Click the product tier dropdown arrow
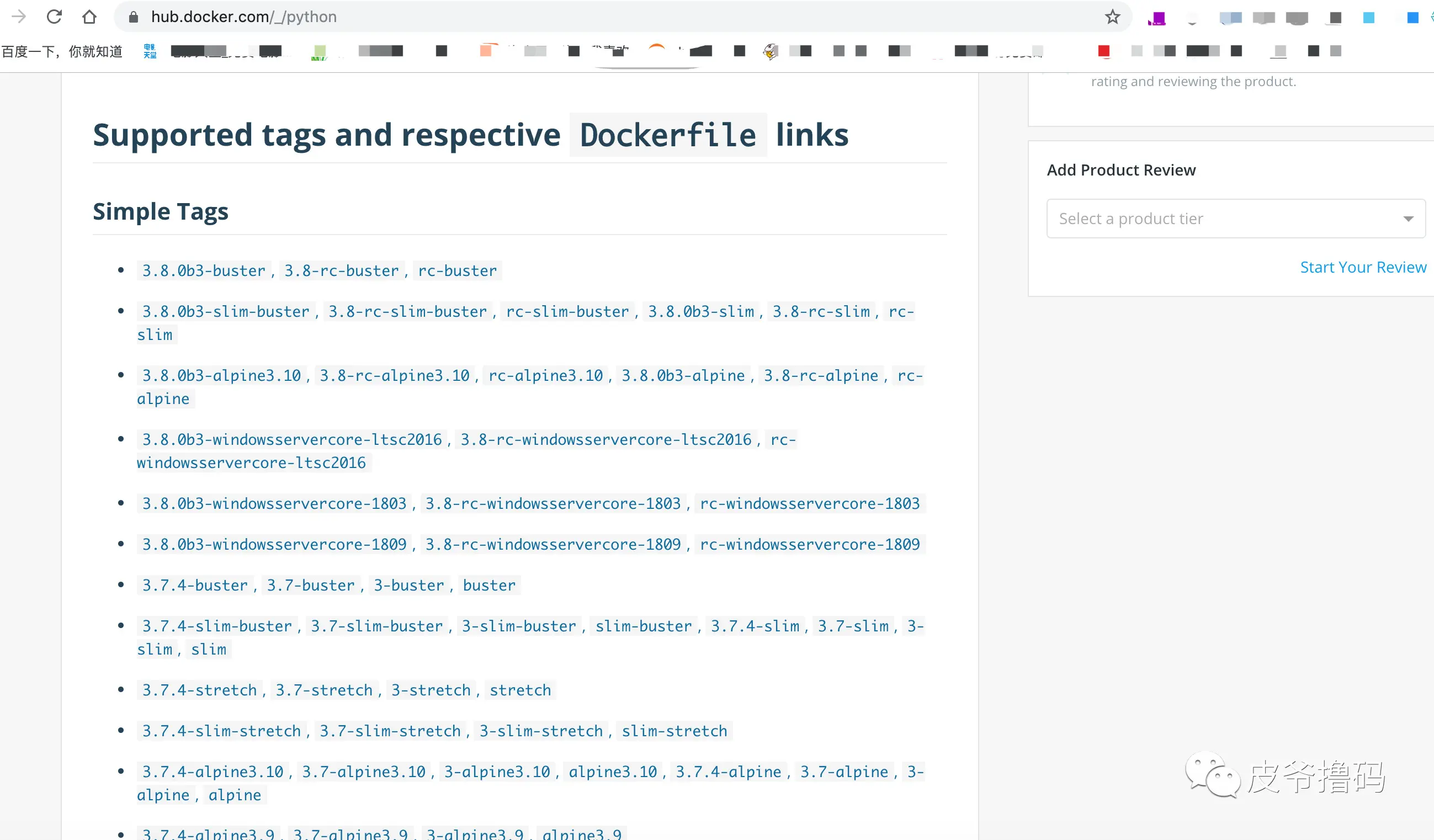1434x840 pixels. click(1408, 219)
